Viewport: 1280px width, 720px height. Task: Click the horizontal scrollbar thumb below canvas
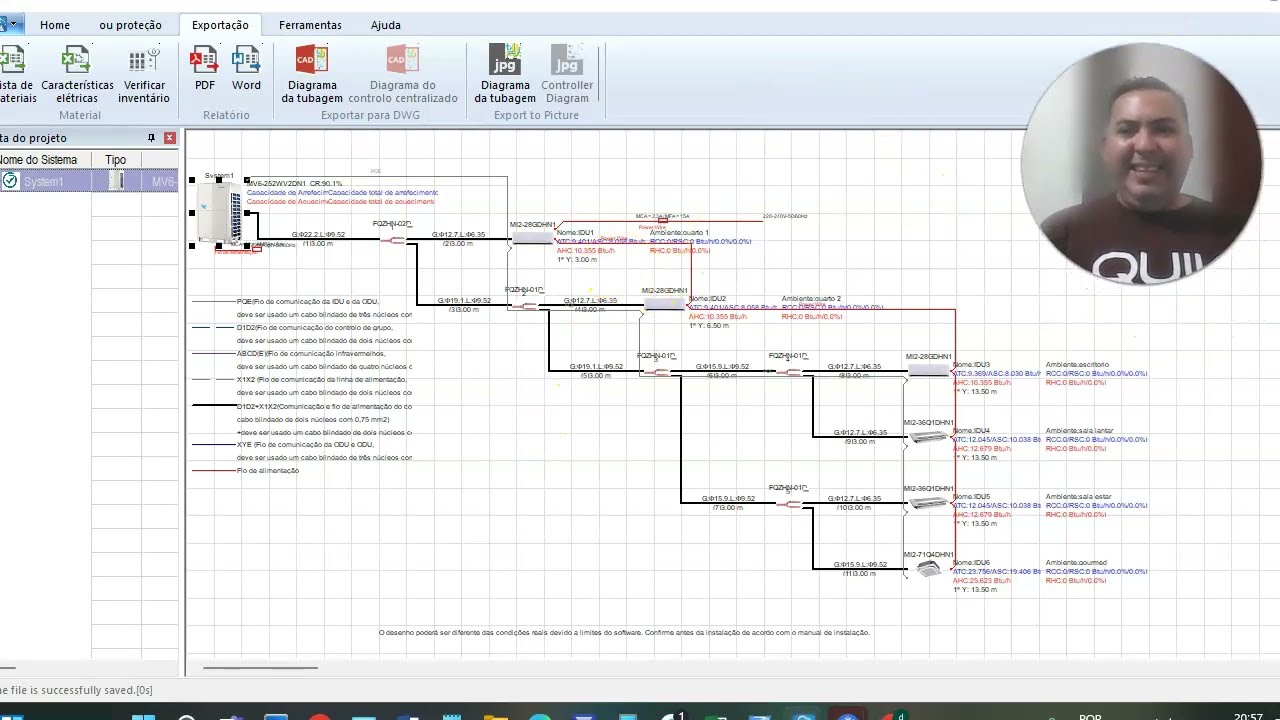coord(260,668)
